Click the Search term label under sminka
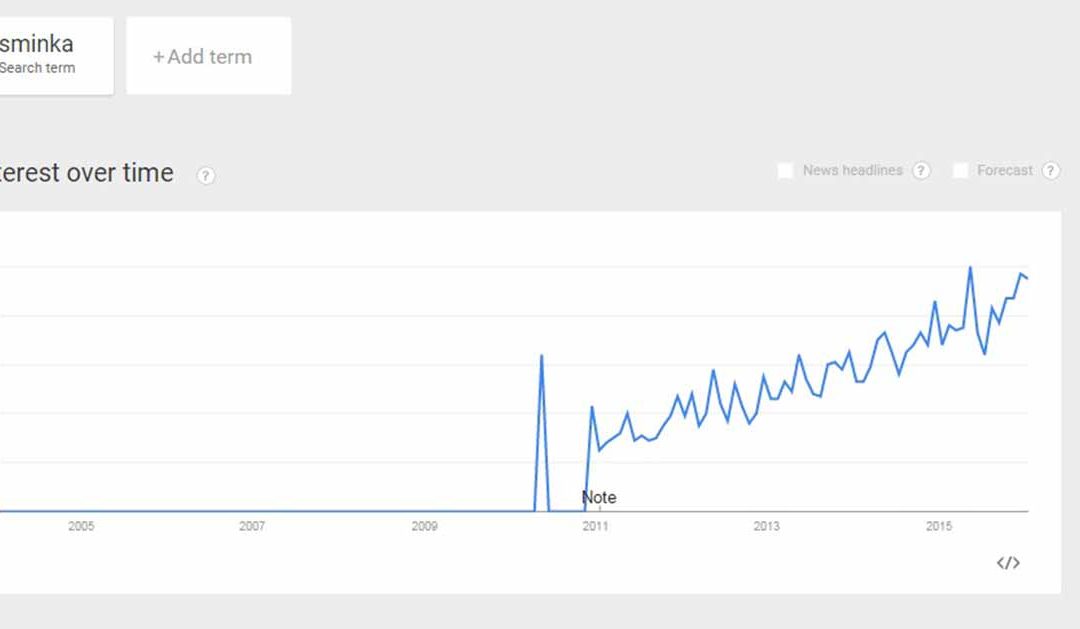Image resolution: width=1080 pixels, height=629 pixels. [x=37, y=68]
